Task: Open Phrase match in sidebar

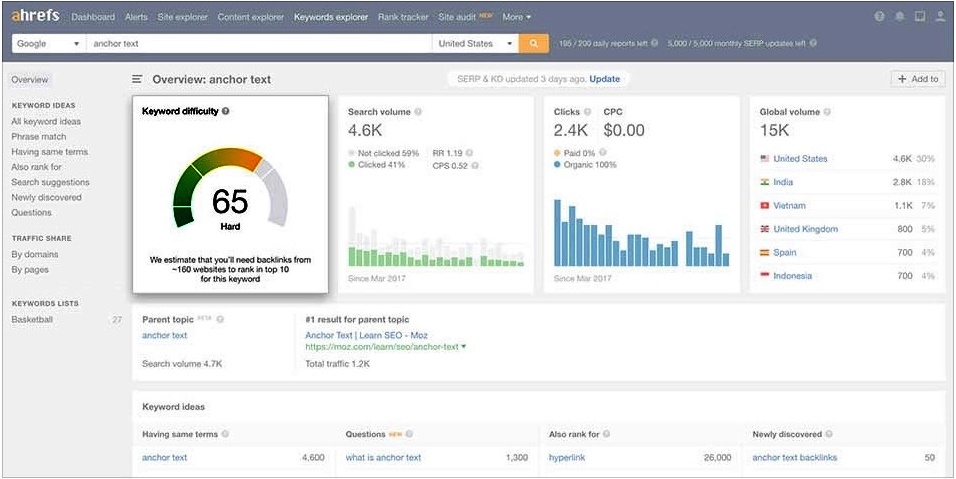Action: [38, 137]
